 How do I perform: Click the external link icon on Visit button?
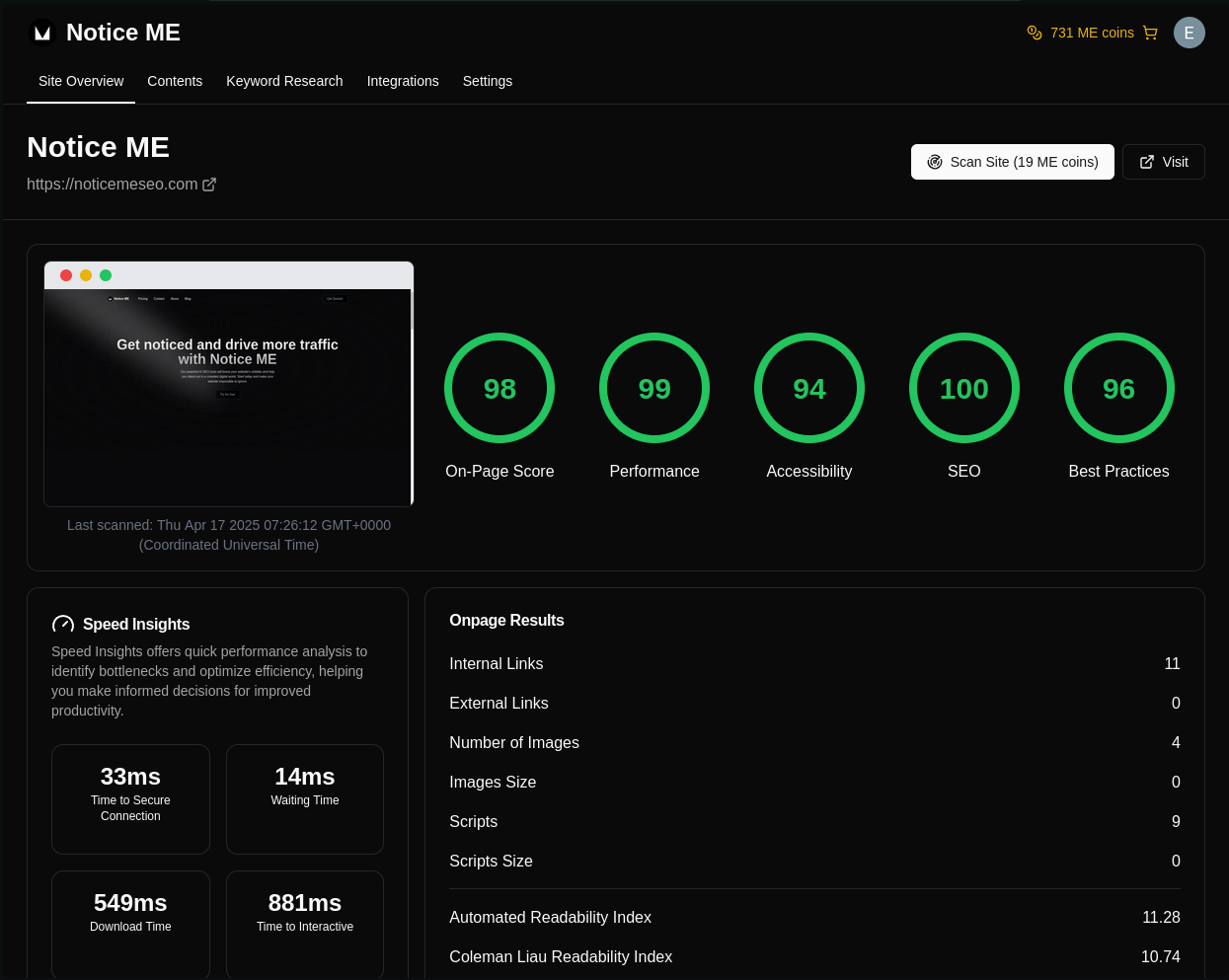1146,162
